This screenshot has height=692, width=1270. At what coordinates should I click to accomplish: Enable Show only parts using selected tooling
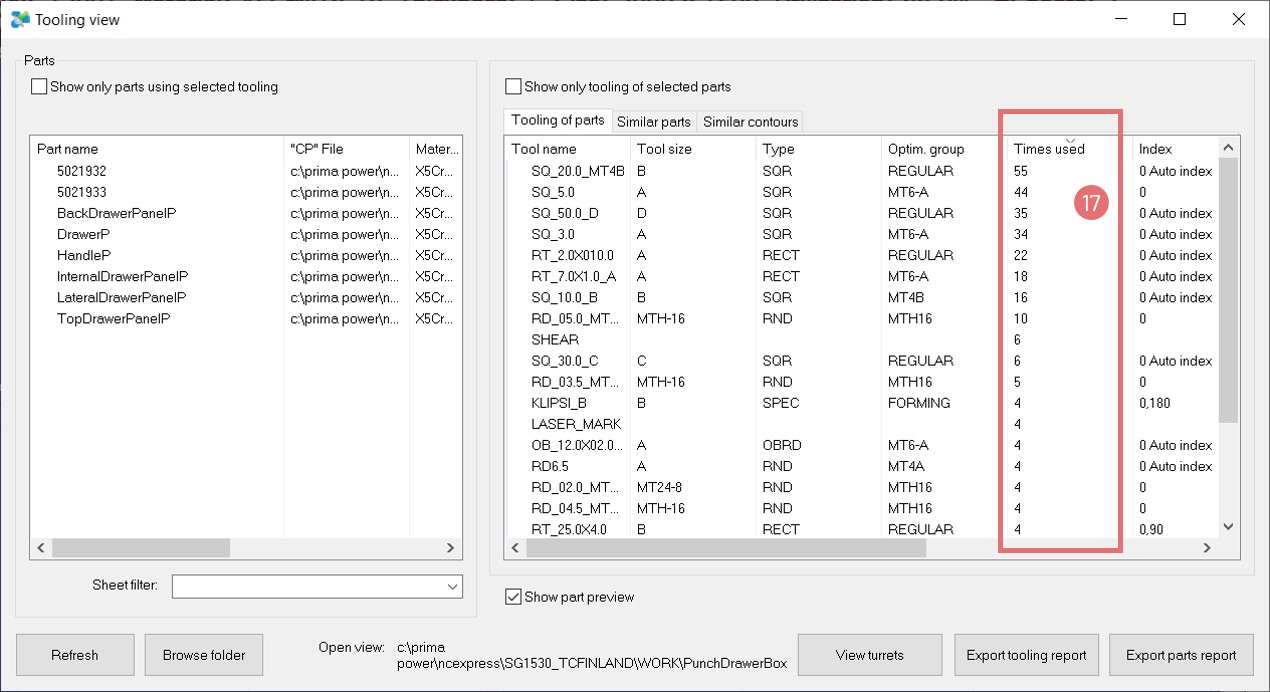point(39,87)
